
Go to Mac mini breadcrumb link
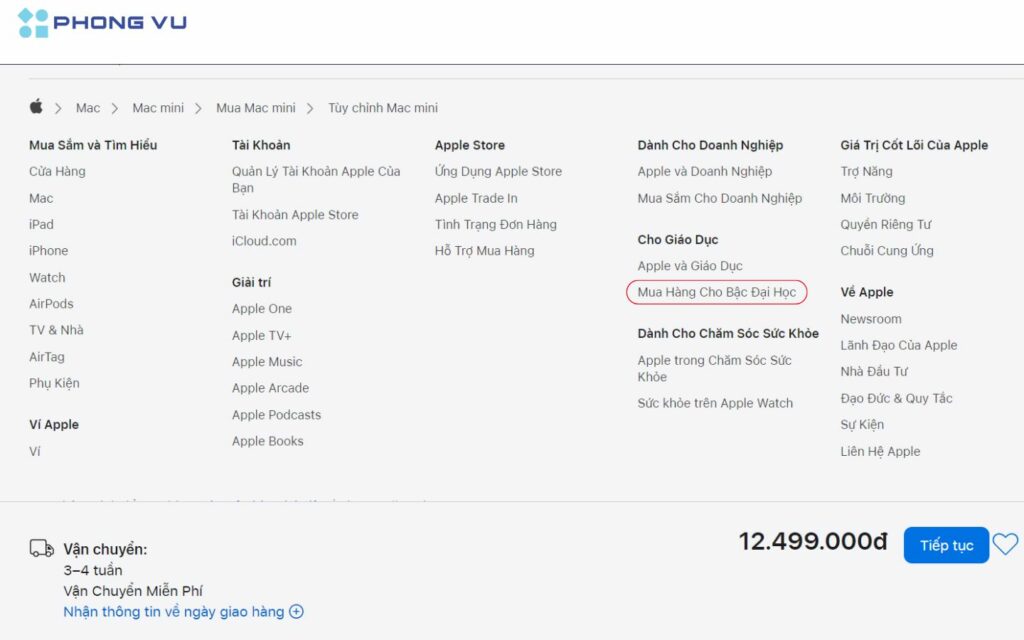(x=156, y=107)
